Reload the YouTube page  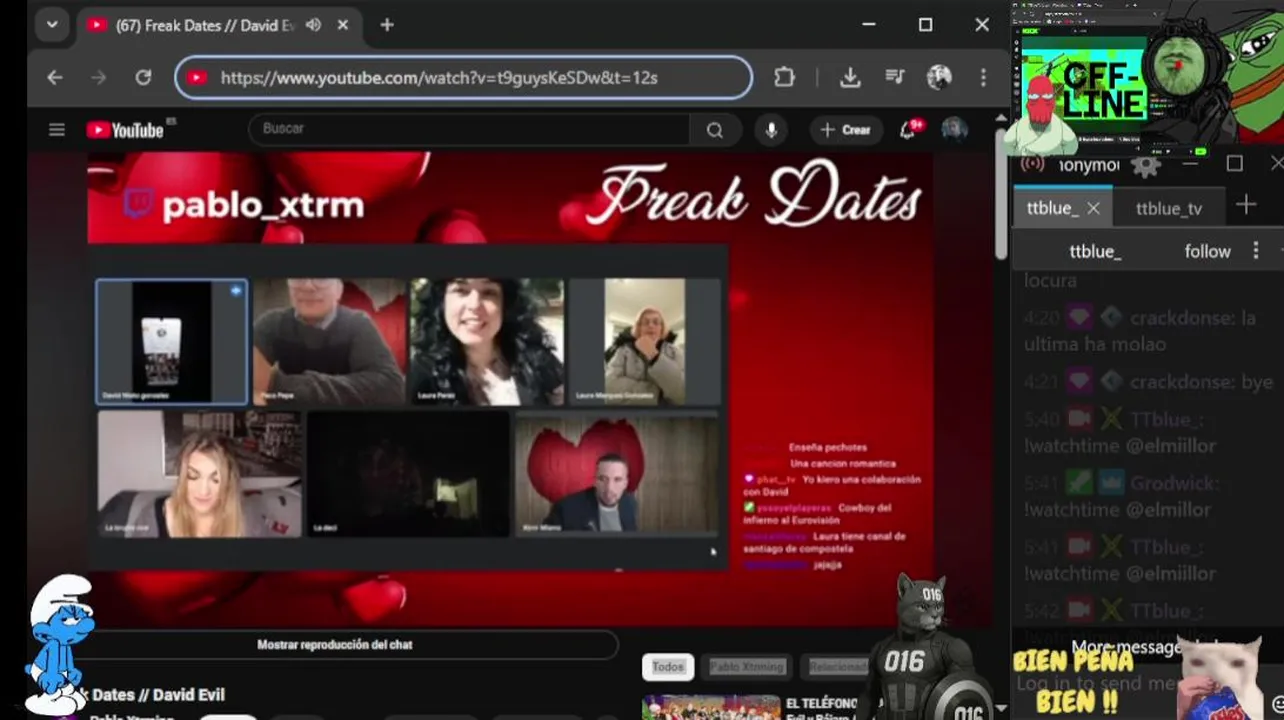click(143, 78)
